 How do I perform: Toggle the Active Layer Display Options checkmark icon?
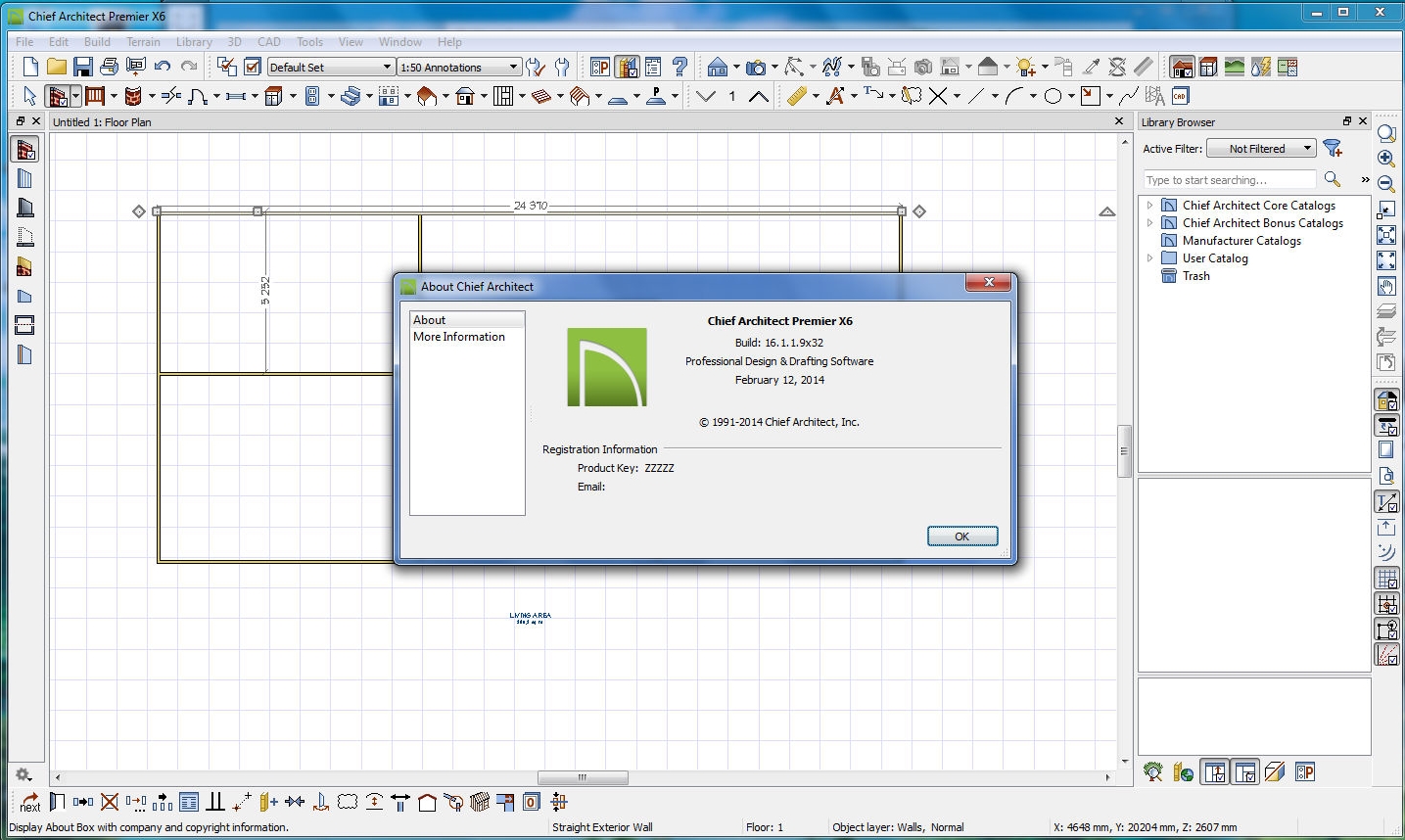[253, 67]
